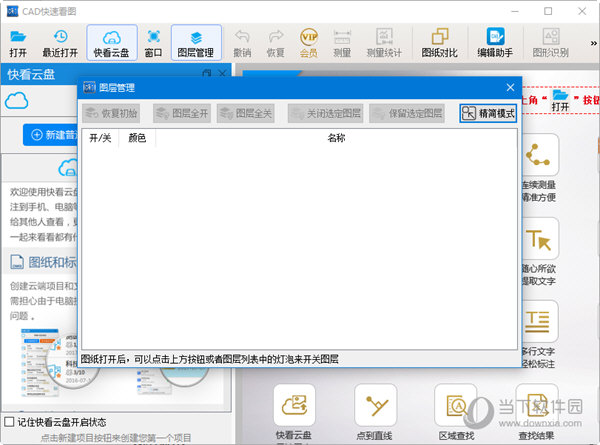This screenshot has height=445, width=600.
Task: Check 记住快看云盘开启状态 checkbox
Action: pos(10,421)
